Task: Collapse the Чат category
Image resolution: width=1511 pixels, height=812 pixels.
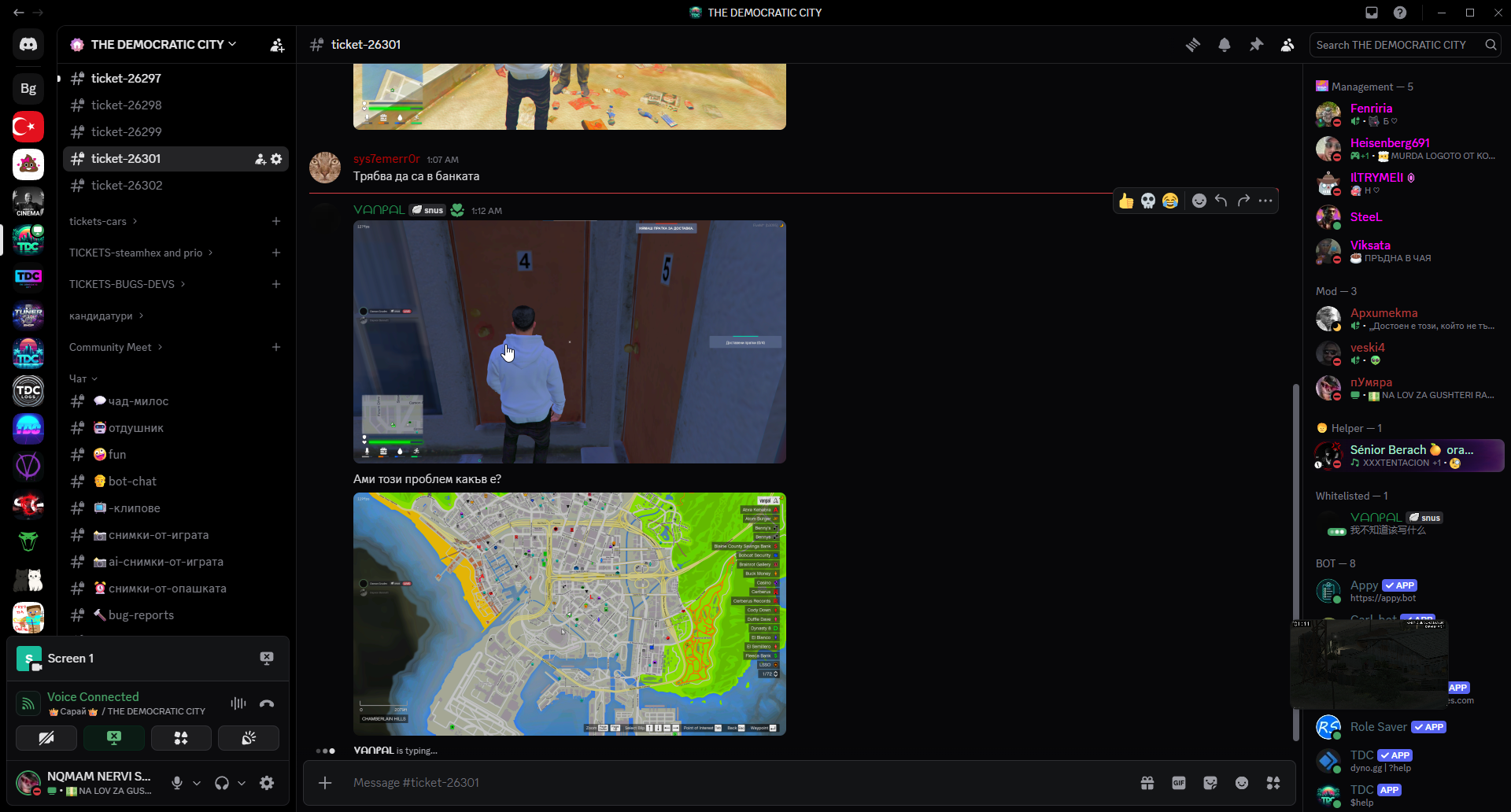Action: pos(83,379)
